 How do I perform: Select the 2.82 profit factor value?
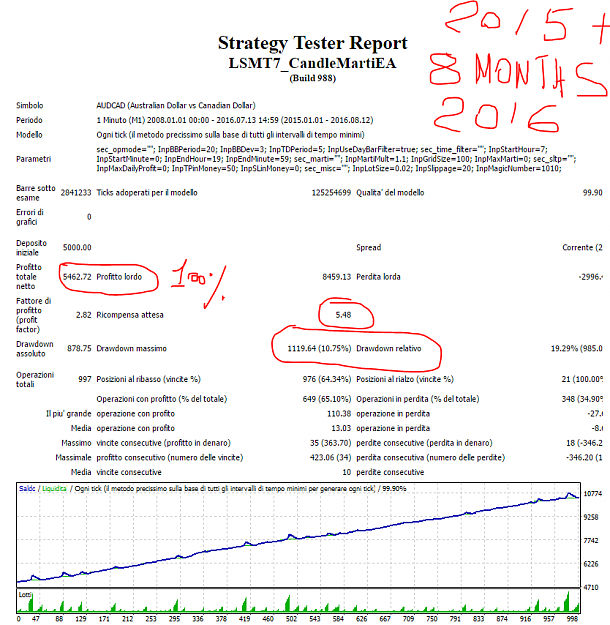(83, 315)
